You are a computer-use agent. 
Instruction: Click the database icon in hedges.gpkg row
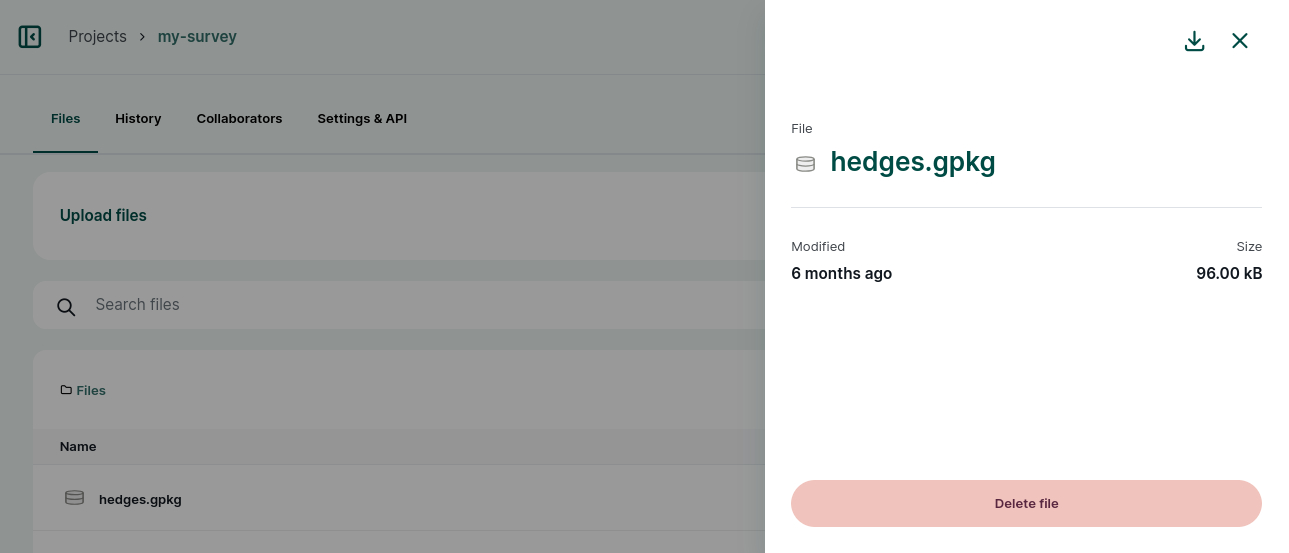pos(74,498)
